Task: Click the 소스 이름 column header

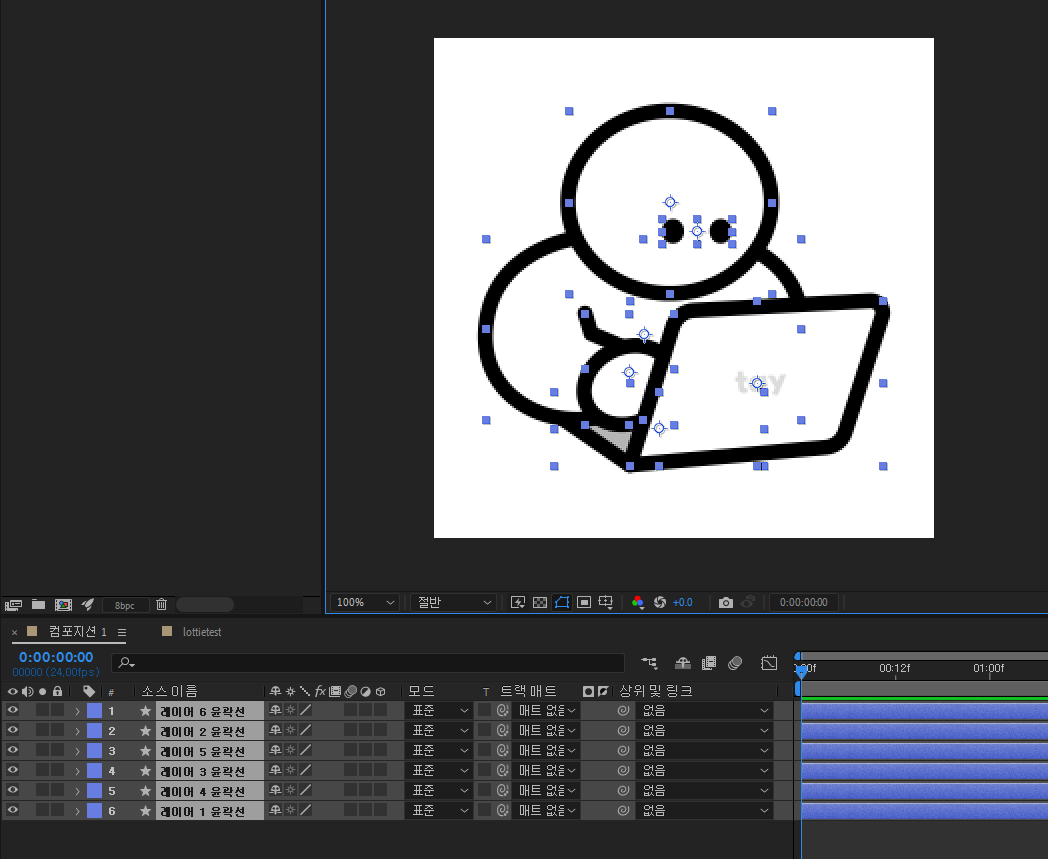Action: 169,691
